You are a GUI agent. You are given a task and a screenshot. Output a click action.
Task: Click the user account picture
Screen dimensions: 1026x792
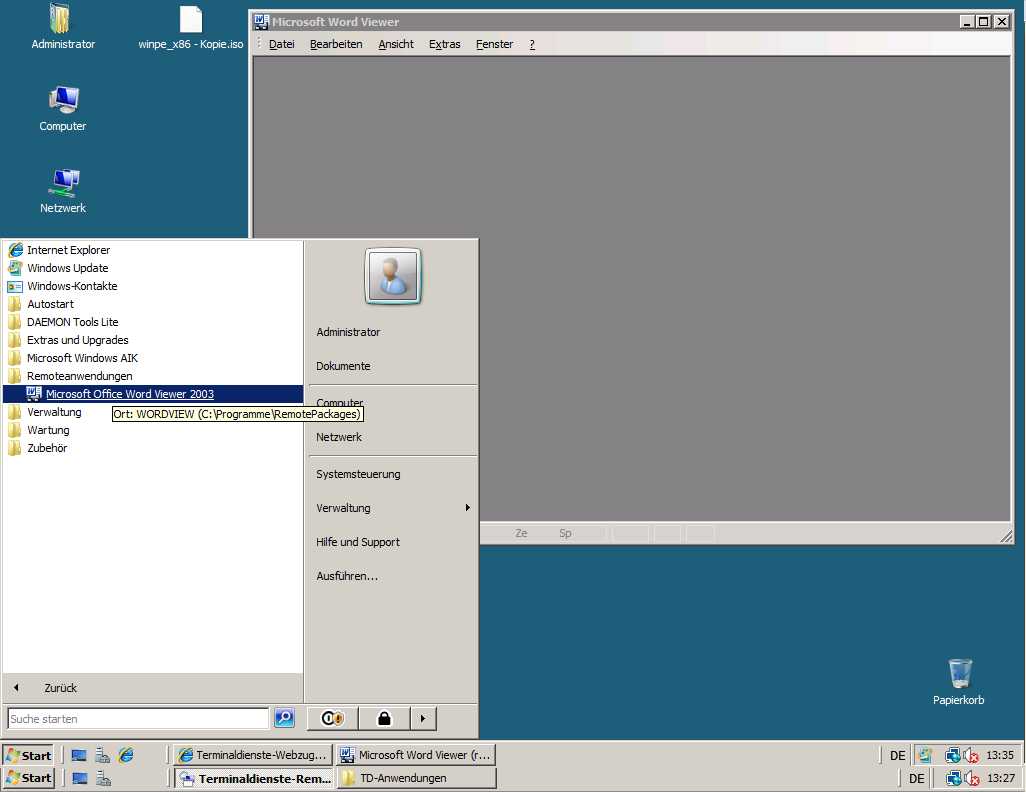pos(393,276)
